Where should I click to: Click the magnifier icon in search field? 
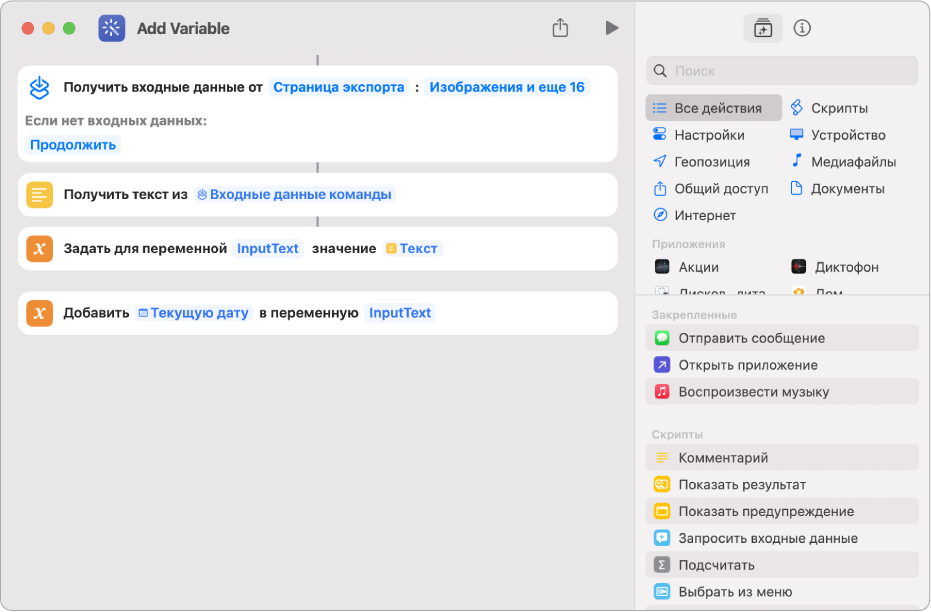point(660,71)
